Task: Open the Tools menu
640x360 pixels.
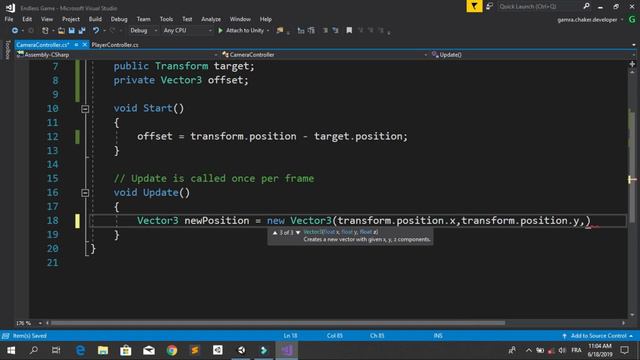Action: click(x=166, y=19)
